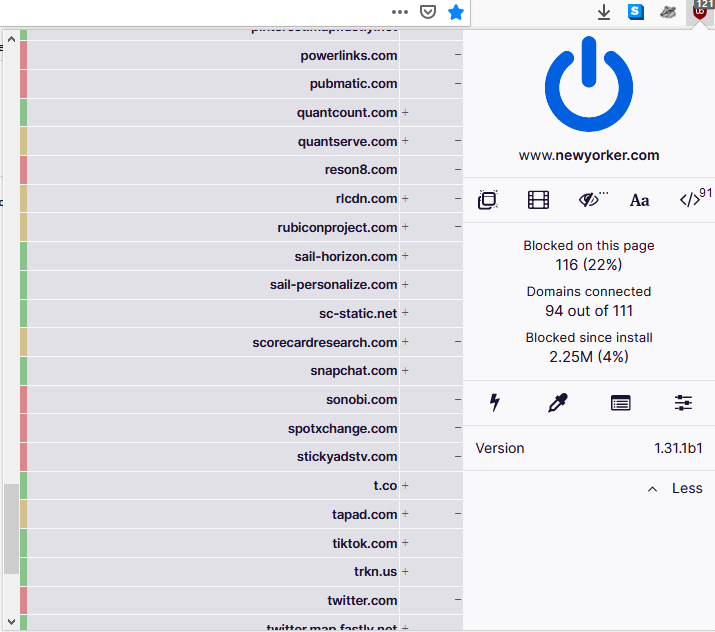The image size is (715, 632).
Task: Enter element zapper mode lightning icon
Action: point(494,403)
